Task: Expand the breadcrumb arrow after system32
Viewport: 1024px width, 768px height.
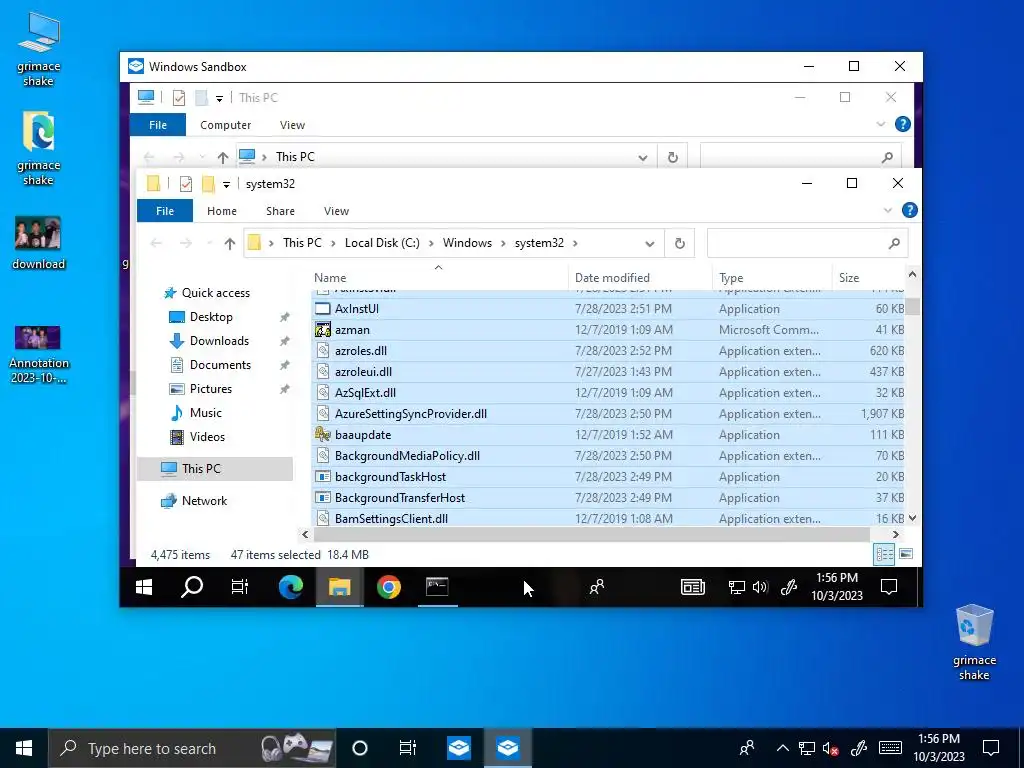Action: tap(575, 243)
